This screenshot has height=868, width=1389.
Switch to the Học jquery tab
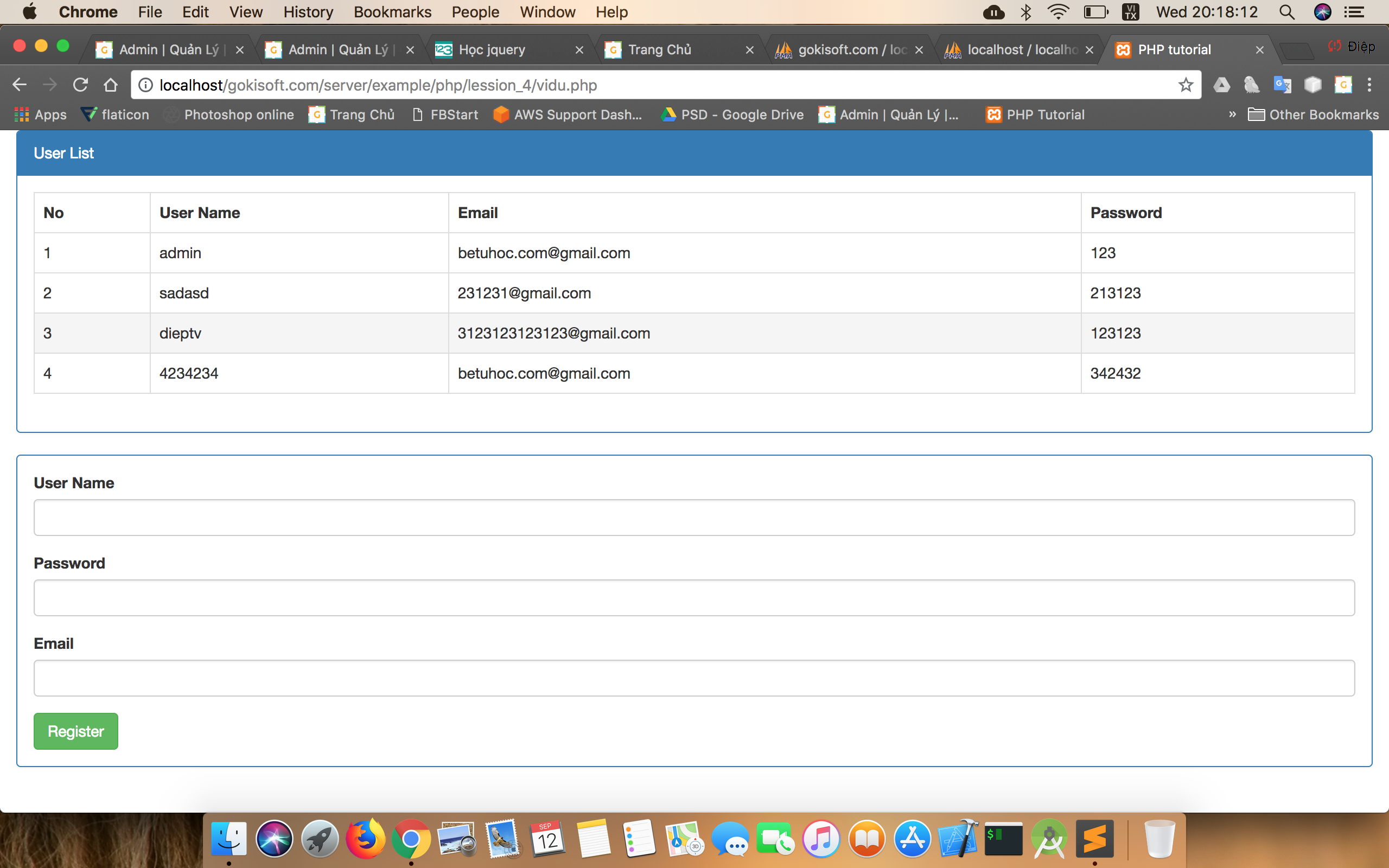pos(492,50)
